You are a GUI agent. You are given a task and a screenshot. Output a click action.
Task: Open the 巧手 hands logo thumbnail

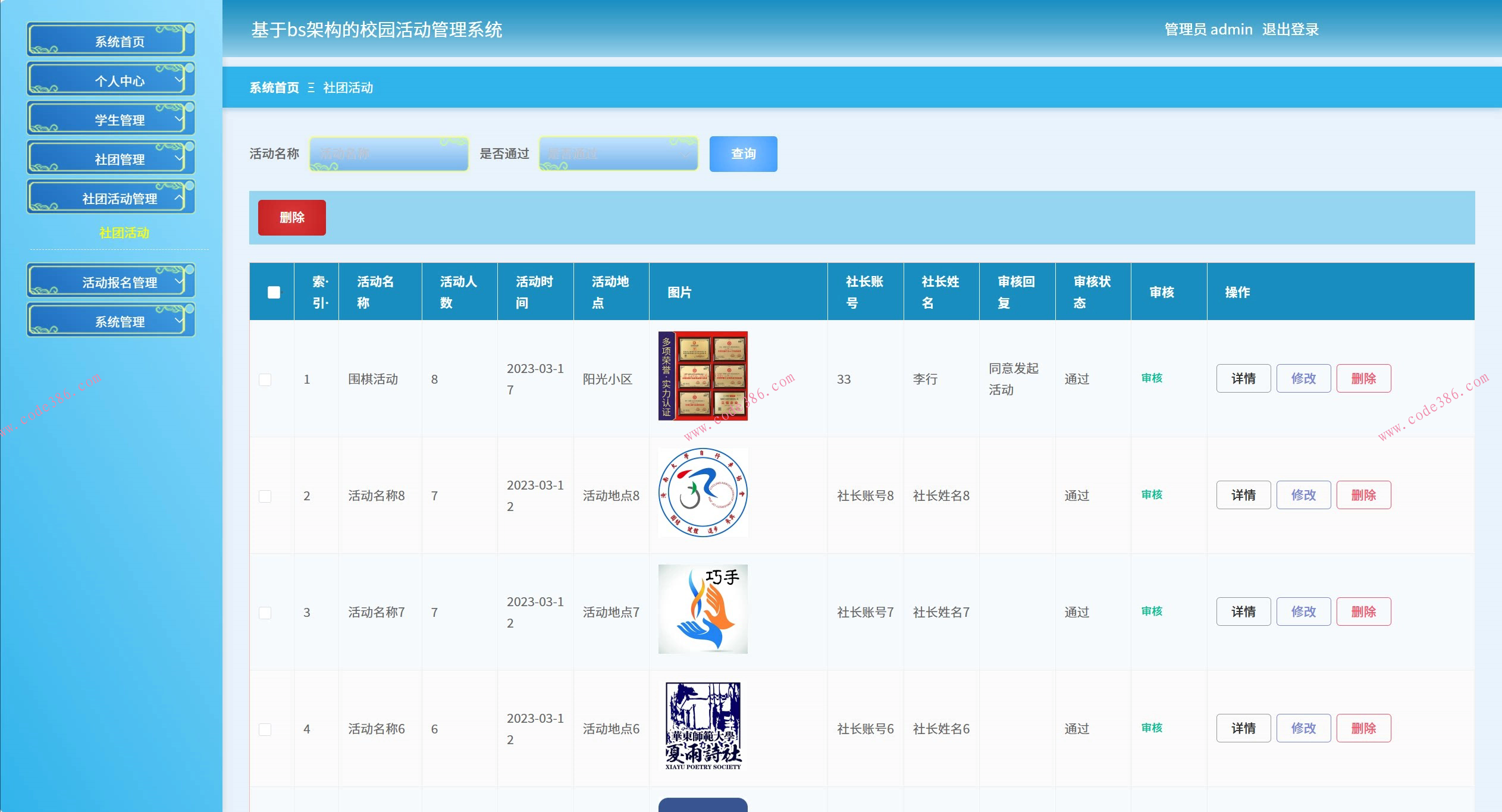(x=703, y=609)
